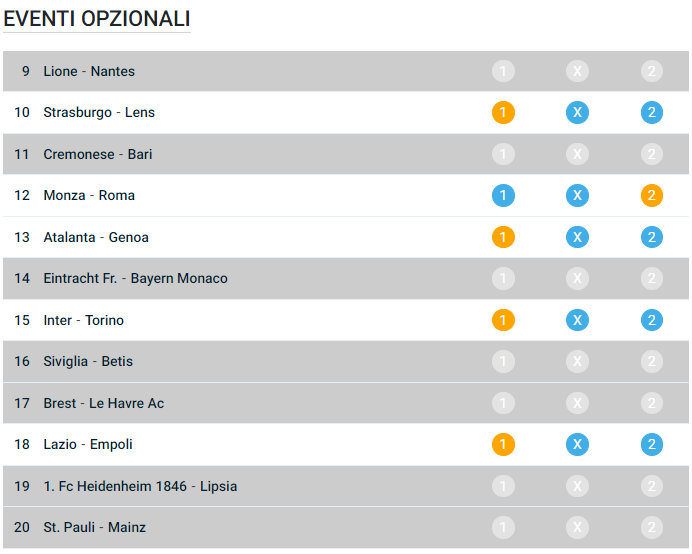Click disabled 1 button for Lione - Nantes
This screenshot has height=554, width=692.
point(503,71)
